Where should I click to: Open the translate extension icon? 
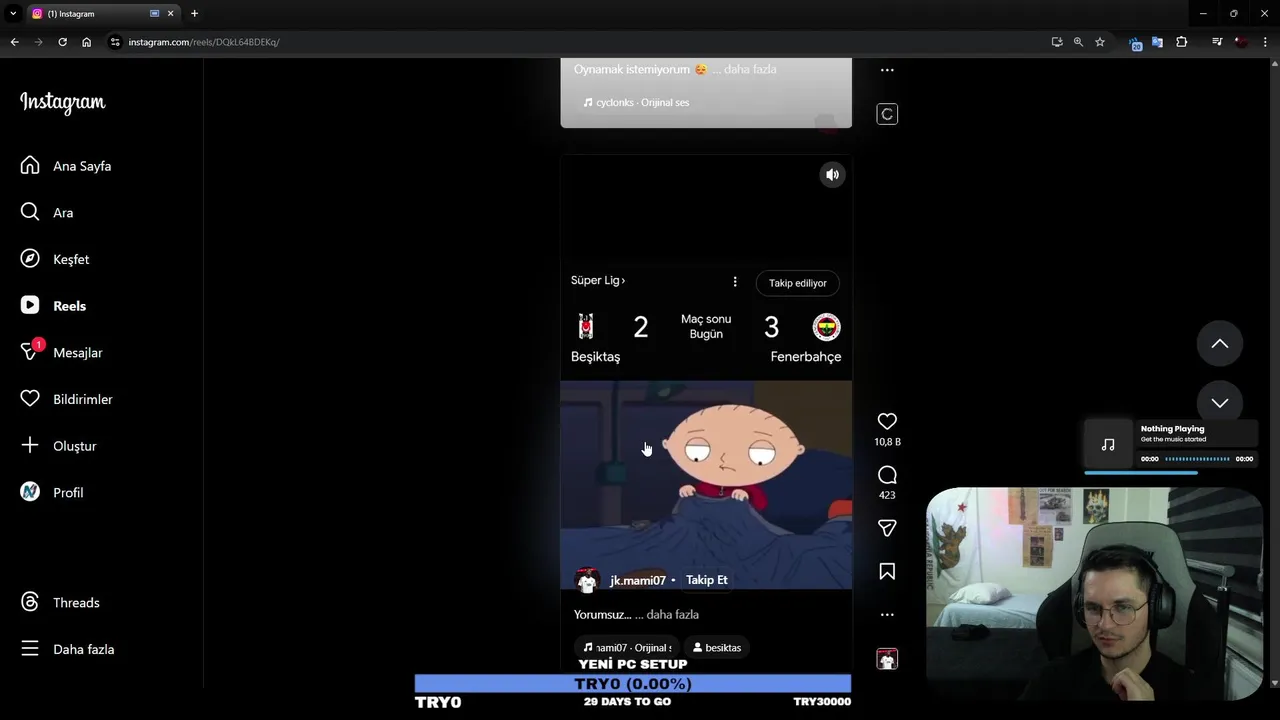tap(1157, 42)
